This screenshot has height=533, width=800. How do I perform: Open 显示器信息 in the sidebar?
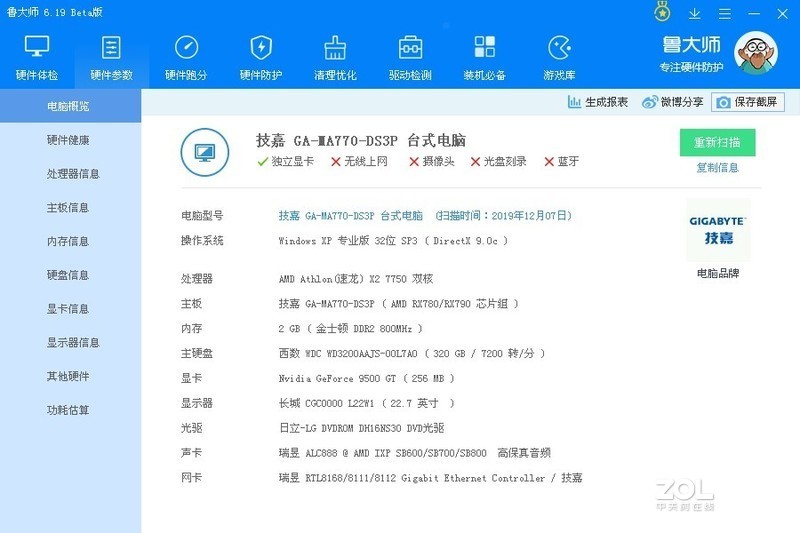73,342
